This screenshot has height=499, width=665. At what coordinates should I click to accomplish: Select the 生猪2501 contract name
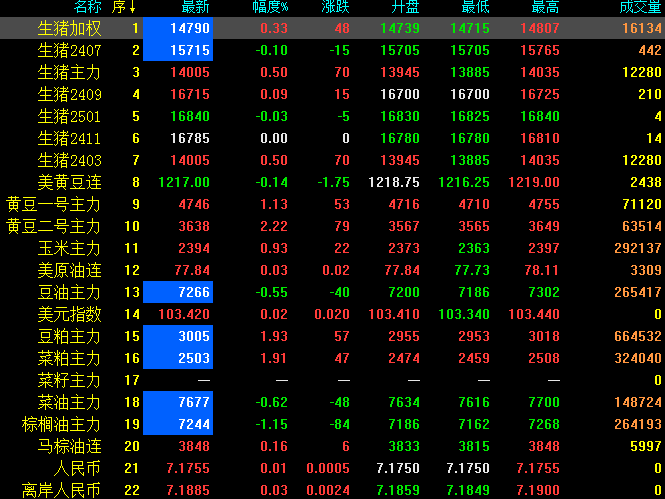70,117
